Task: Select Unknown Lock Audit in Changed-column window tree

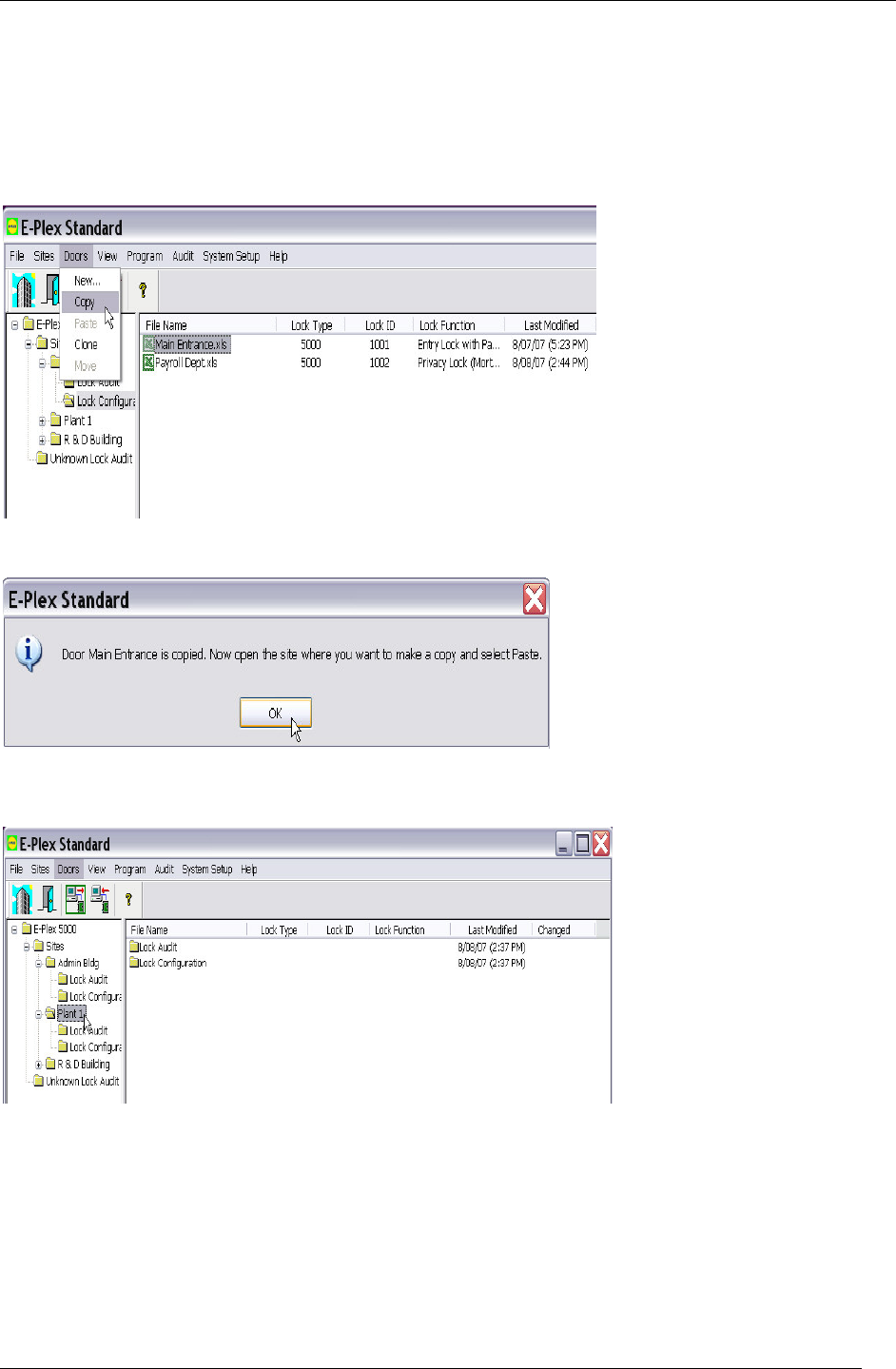Action: pos(76,1082)
